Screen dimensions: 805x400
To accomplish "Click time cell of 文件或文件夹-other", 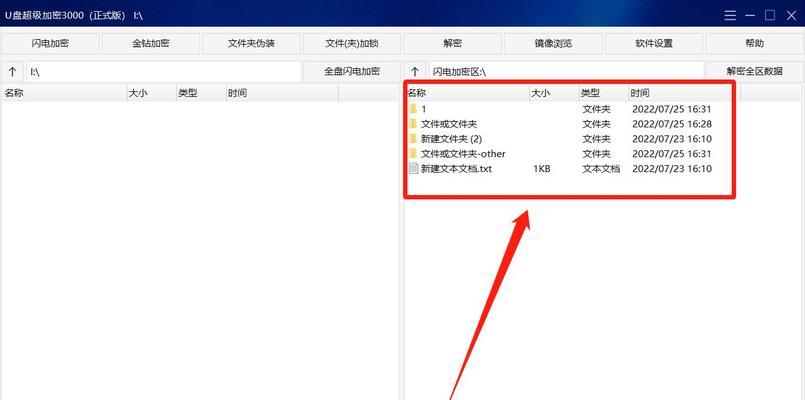I will pos(672,154).
